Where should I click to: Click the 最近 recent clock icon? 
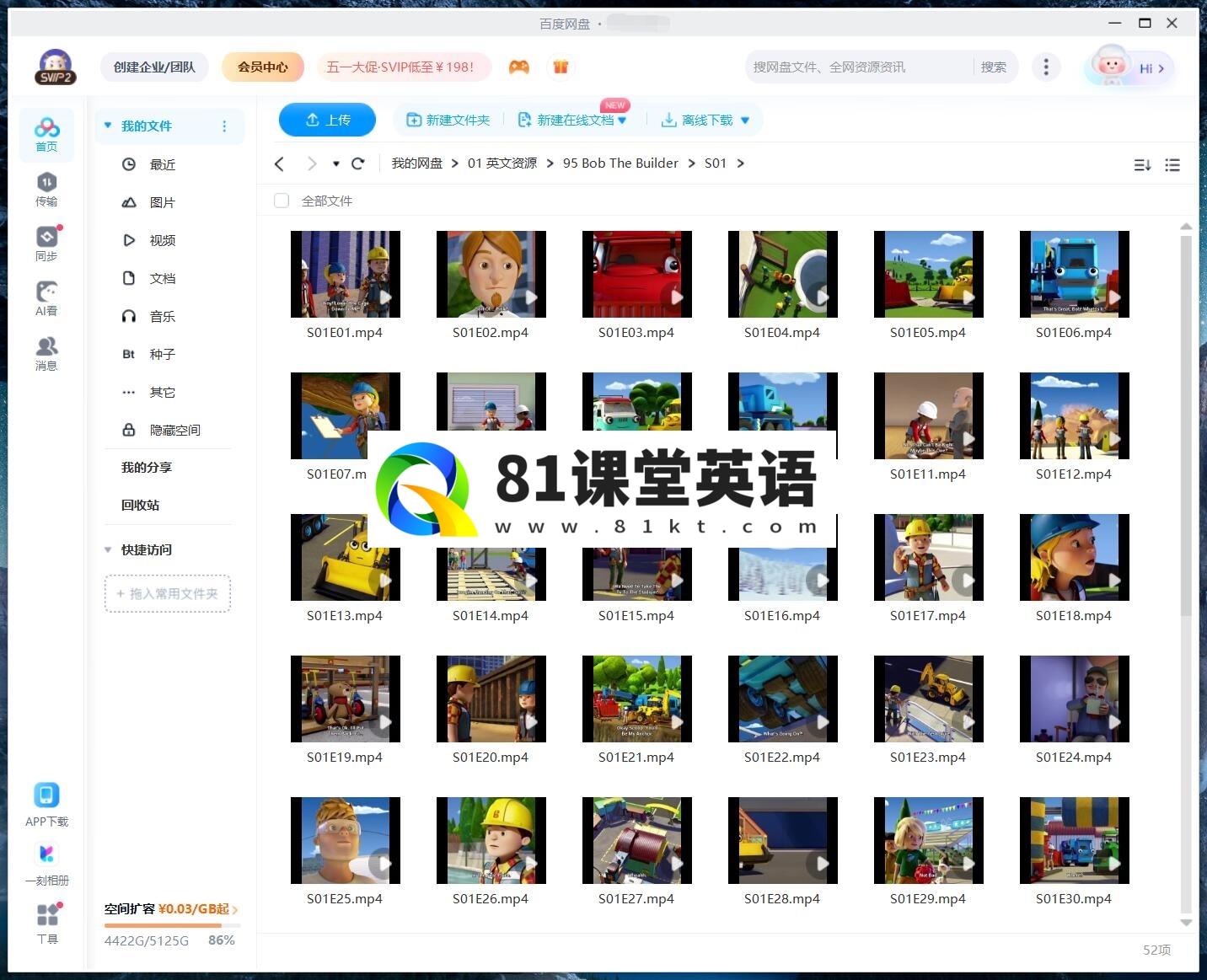click(129, 164)
